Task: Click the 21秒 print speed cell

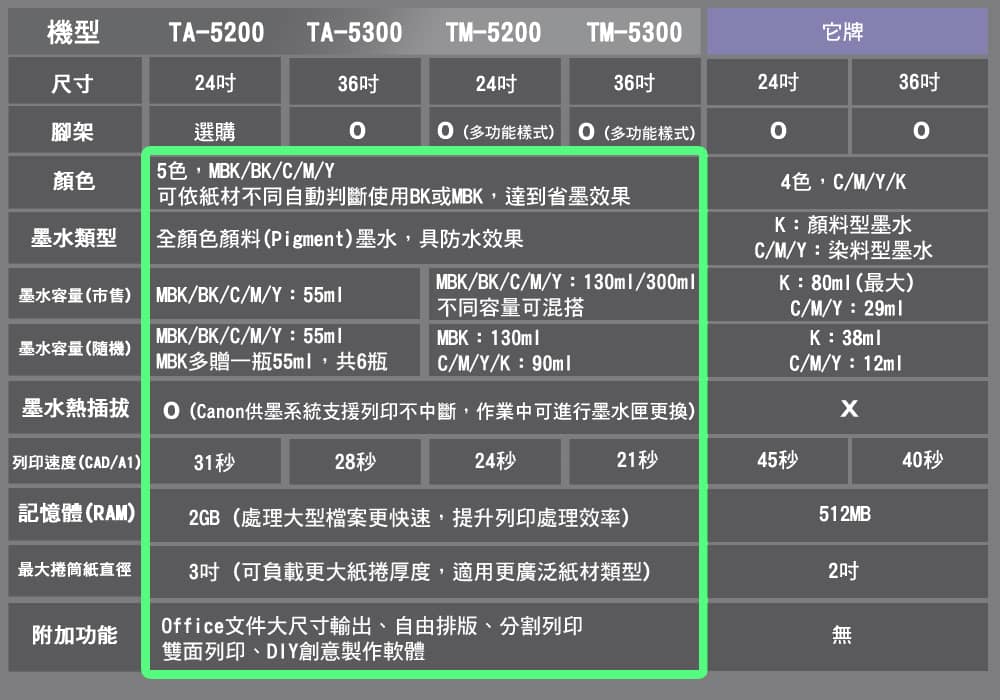Action: click(635, 462)
